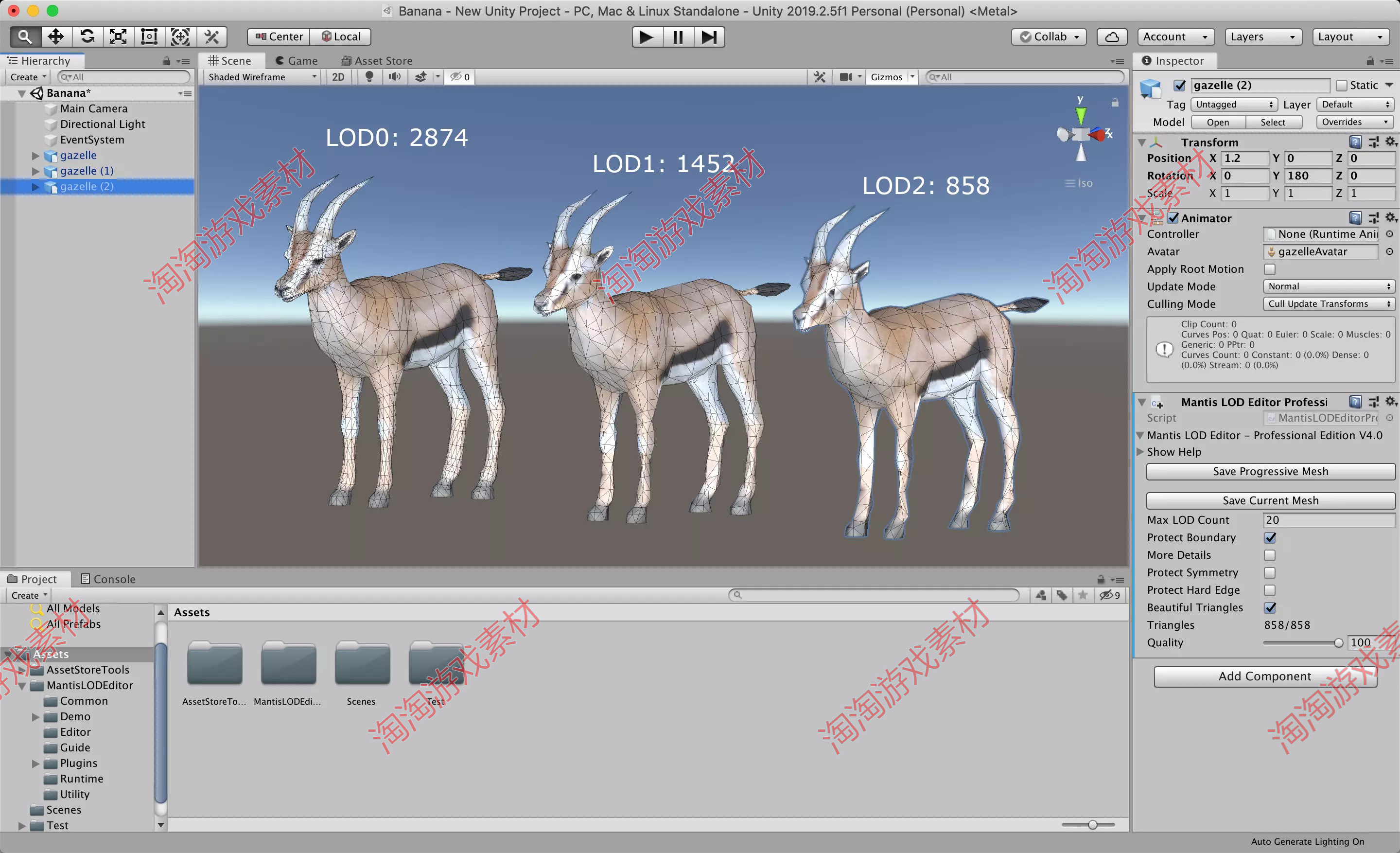1400x853 pixels.
Task: Enable the Static checkbox
Action: click(1342, 85)
